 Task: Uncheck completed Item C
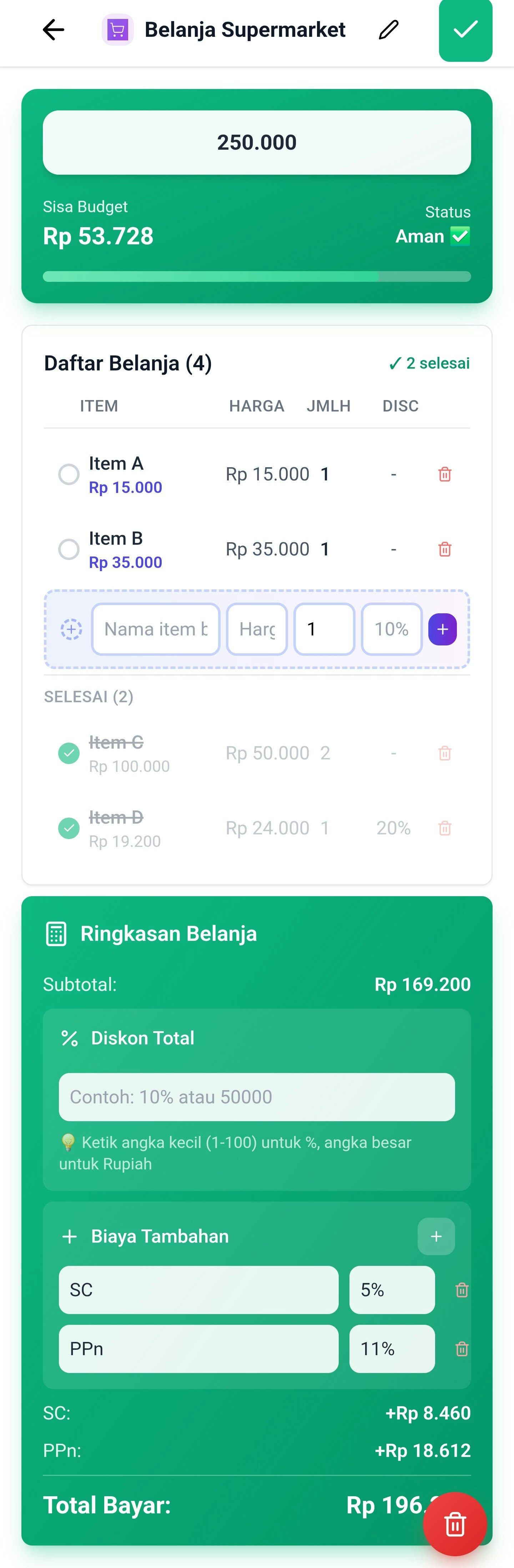(69, 753)
